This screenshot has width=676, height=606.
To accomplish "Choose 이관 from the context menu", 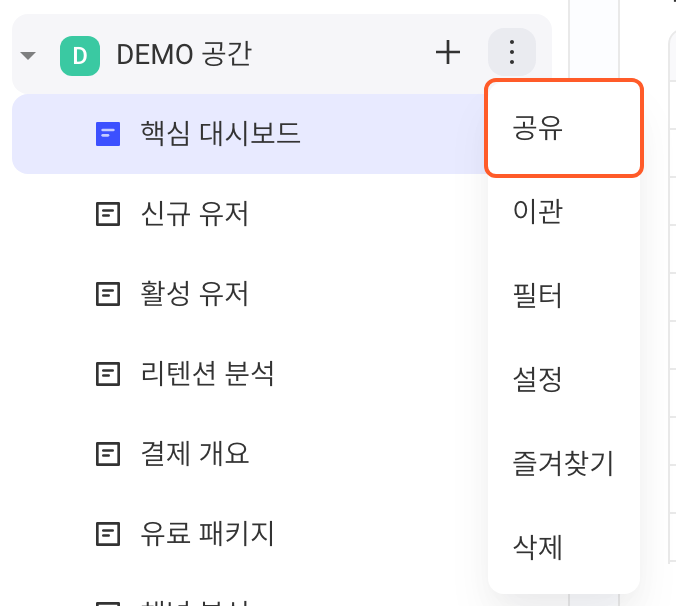I will pos(564,211).
